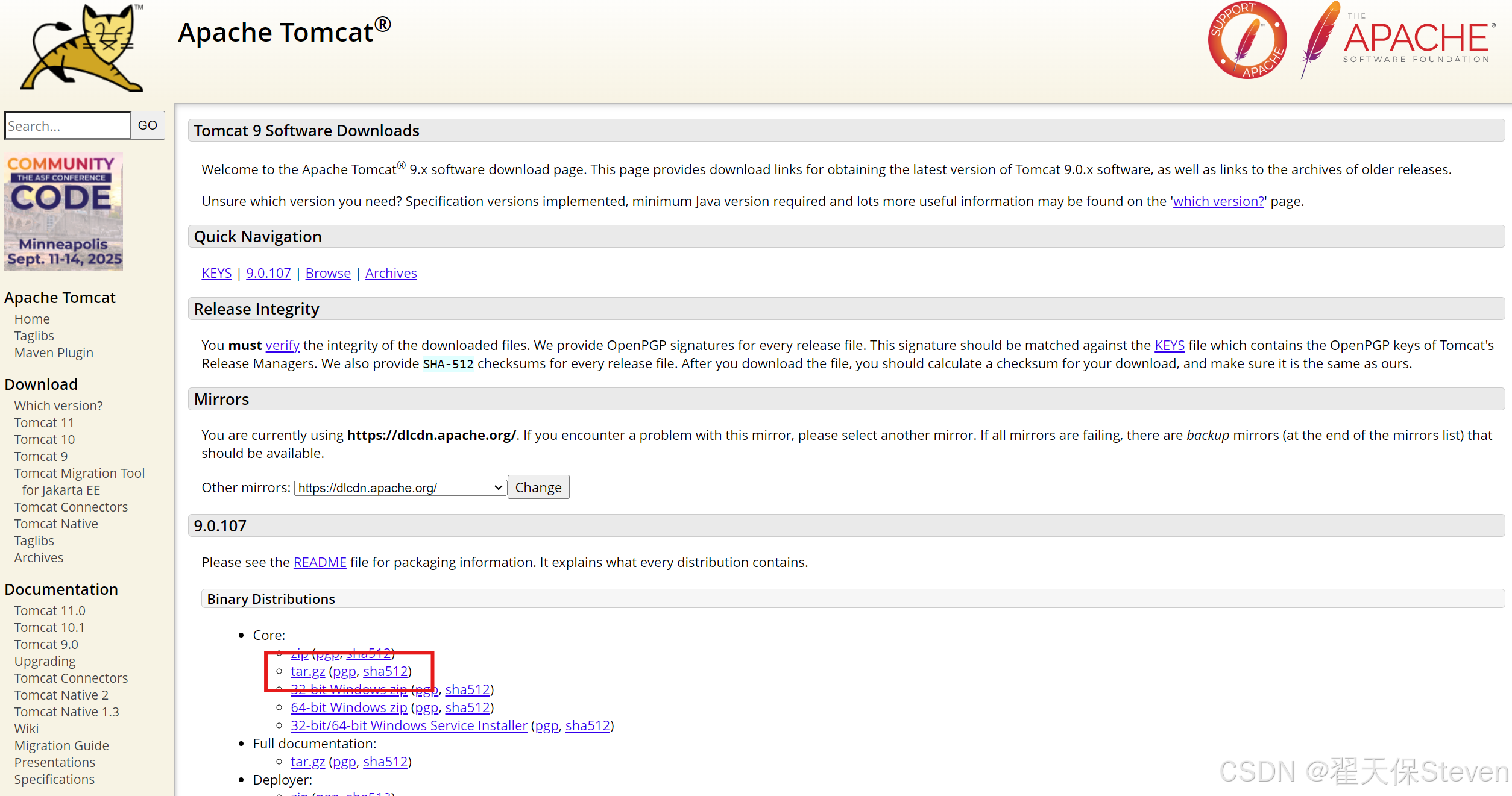Open Upgrading documentation link
Image resolution: width=1512 pixels, height=796 pixels.
pyautogui.click(x=45, y=661)
